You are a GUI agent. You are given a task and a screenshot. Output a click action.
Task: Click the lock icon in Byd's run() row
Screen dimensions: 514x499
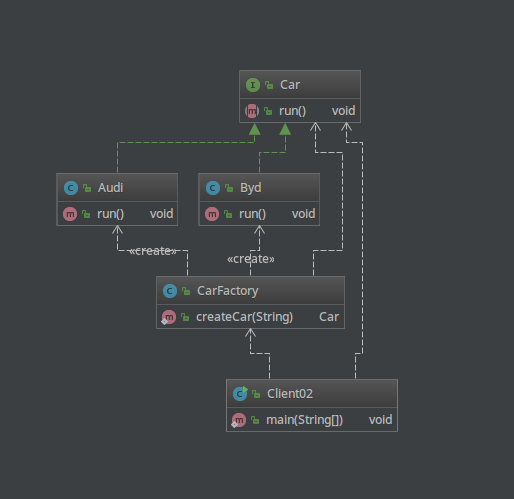click(228, 214)
